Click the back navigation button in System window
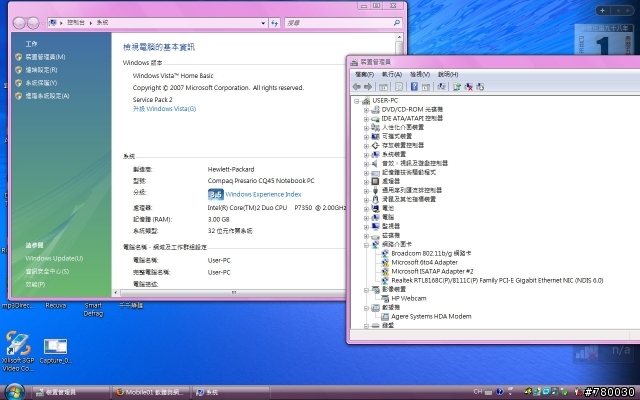The image size is (640, 400). pyautogui.click(x=19, y=23)
